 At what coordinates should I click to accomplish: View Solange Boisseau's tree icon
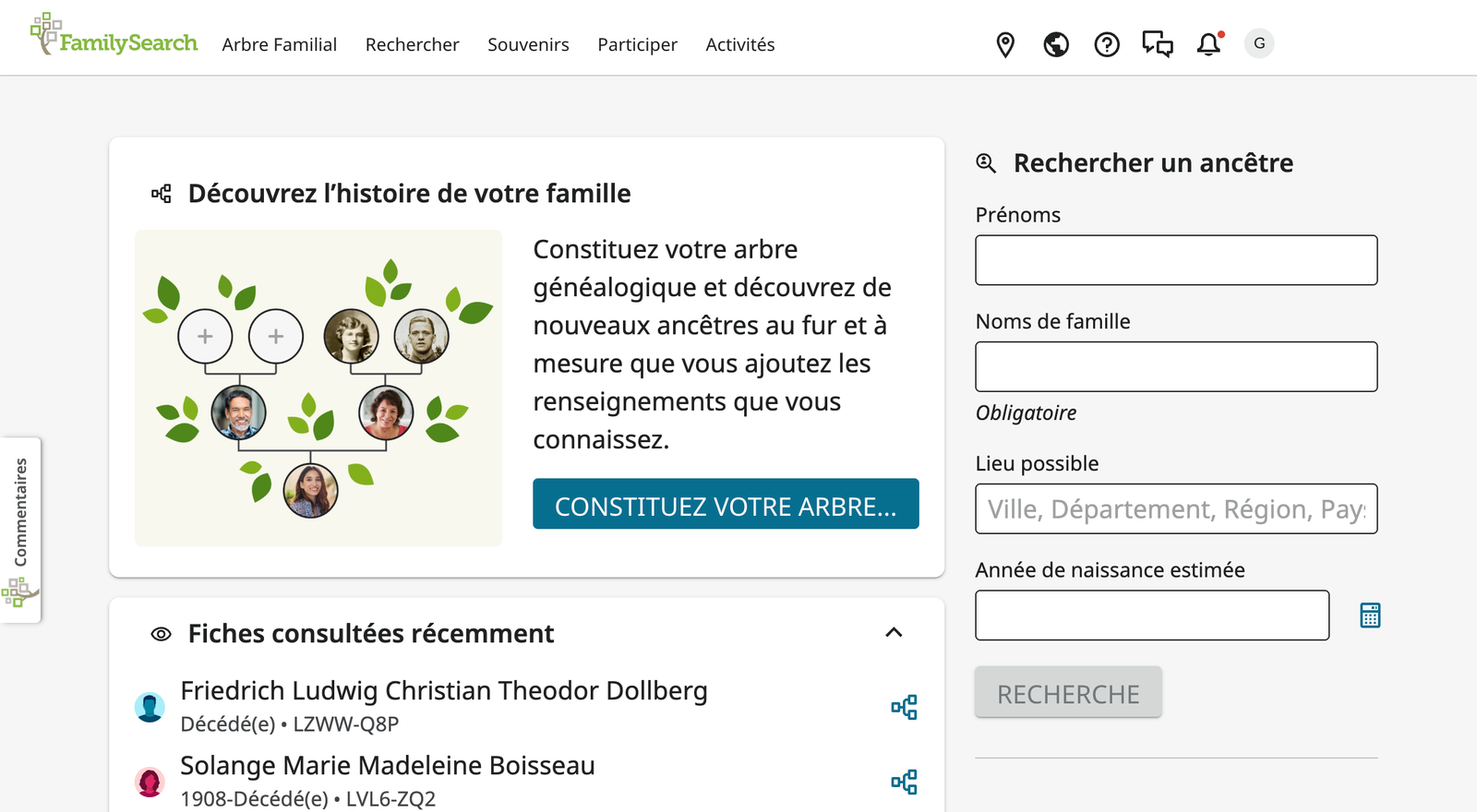coord(904,782)
